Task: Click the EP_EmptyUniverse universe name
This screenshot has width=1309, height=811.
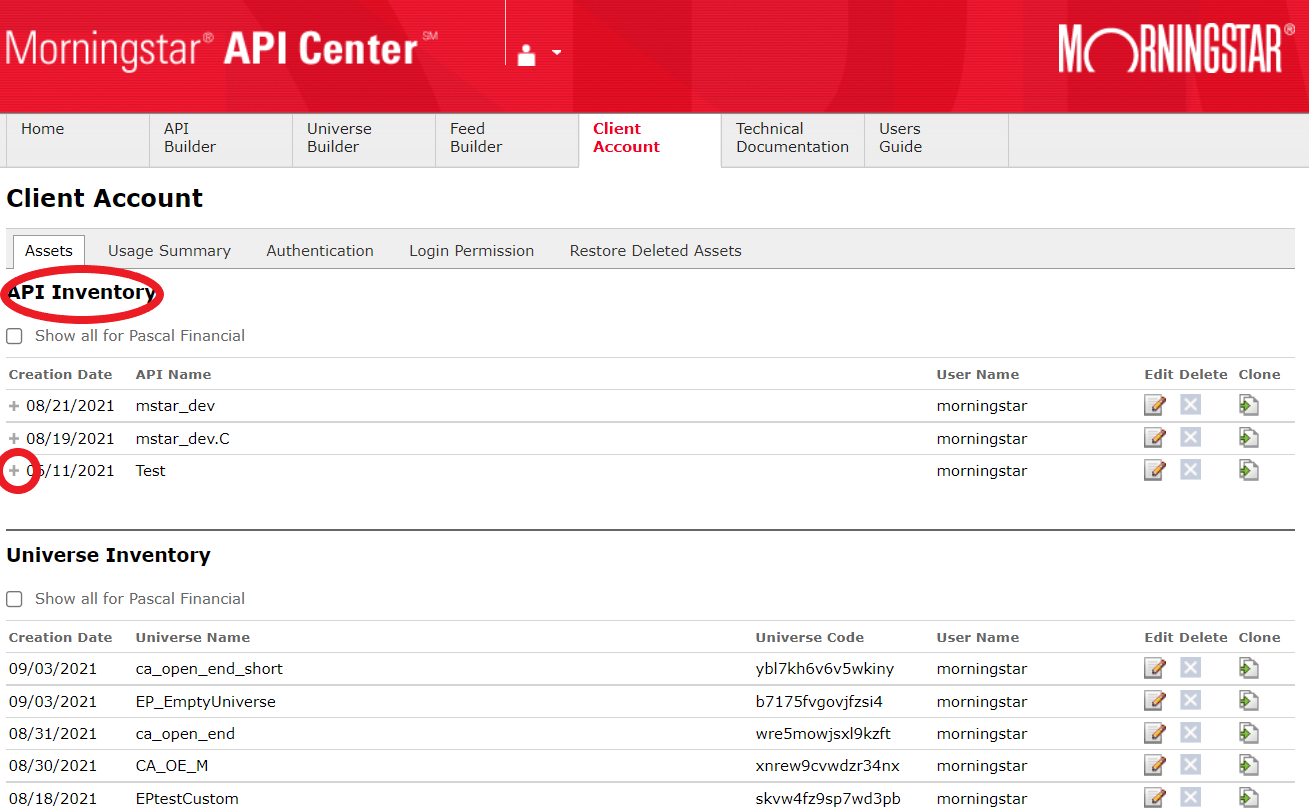Action: [206, 702]
